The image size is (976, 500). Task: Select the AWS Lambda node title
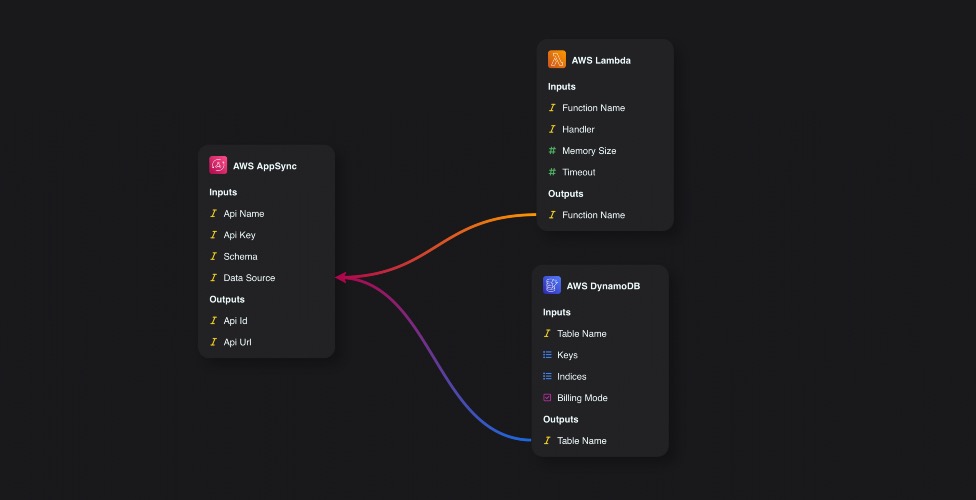pyautogui.click(x=601, y=60)
